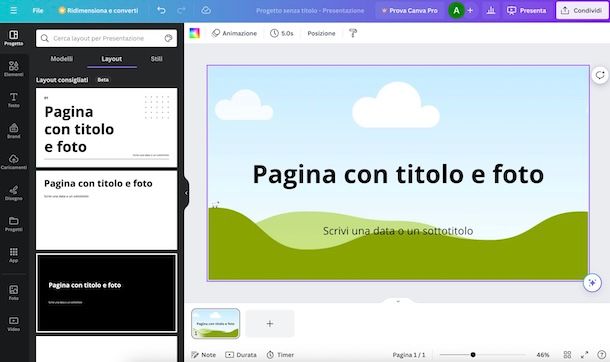
Task: Open the Progetti folder panel
Action: tap(14, 224)
